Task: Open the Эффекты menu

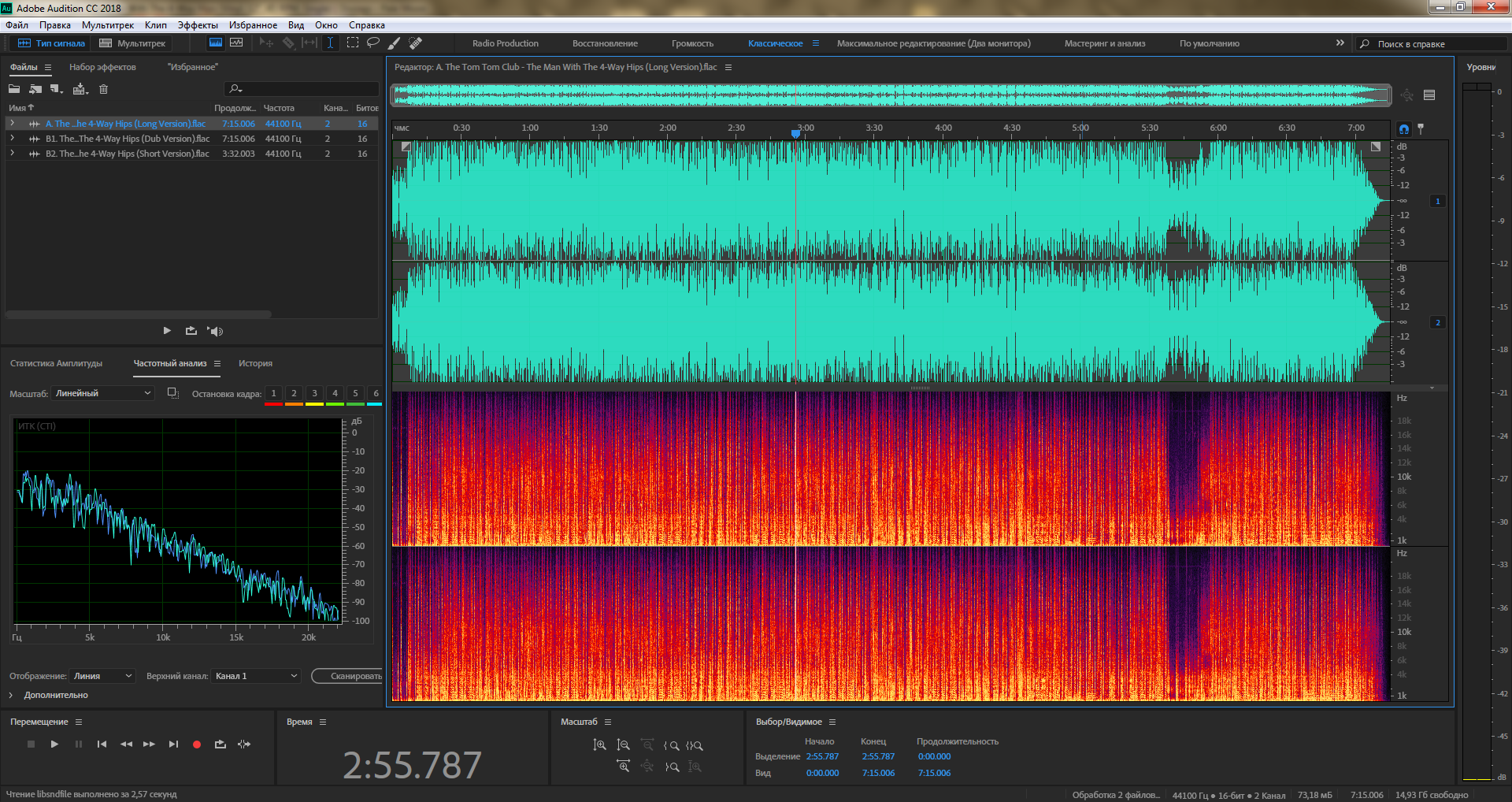Action: [198, 25]
